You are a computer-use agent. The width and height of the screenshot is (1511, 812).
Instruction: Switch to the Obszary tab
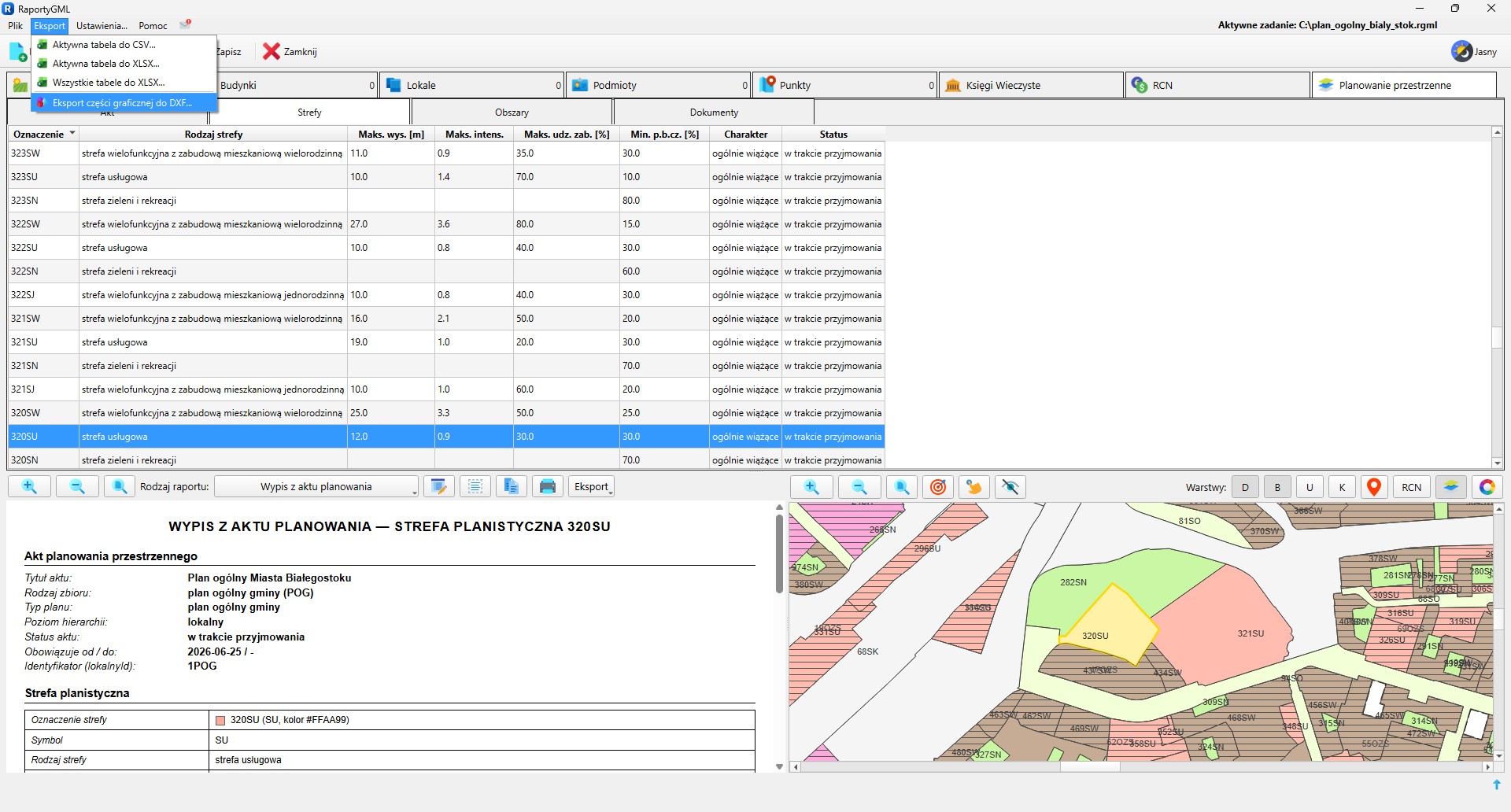[x=512, y=113]
